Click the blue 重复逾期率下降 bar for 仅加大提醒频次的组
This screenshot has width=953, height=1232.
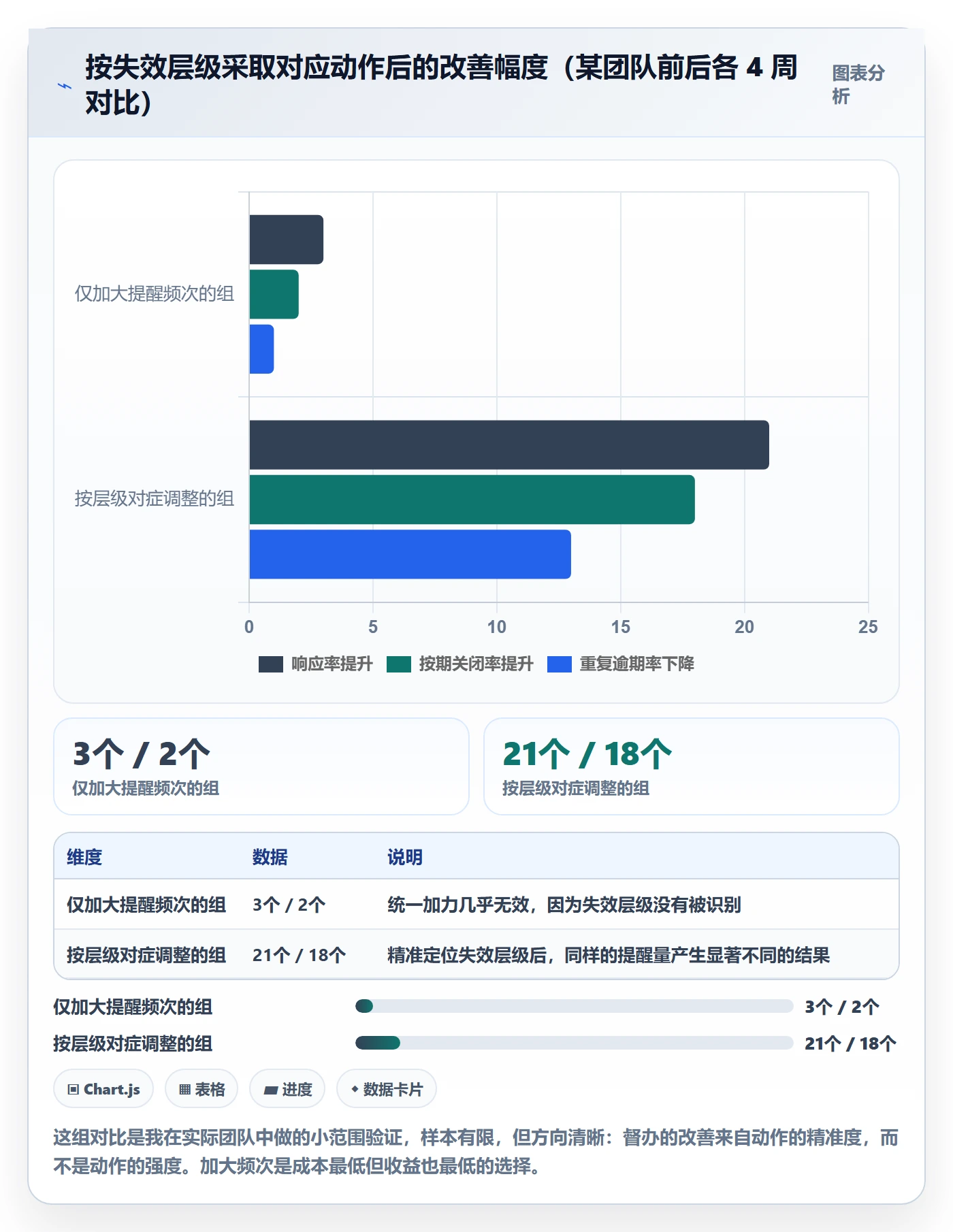pos(262,349)
